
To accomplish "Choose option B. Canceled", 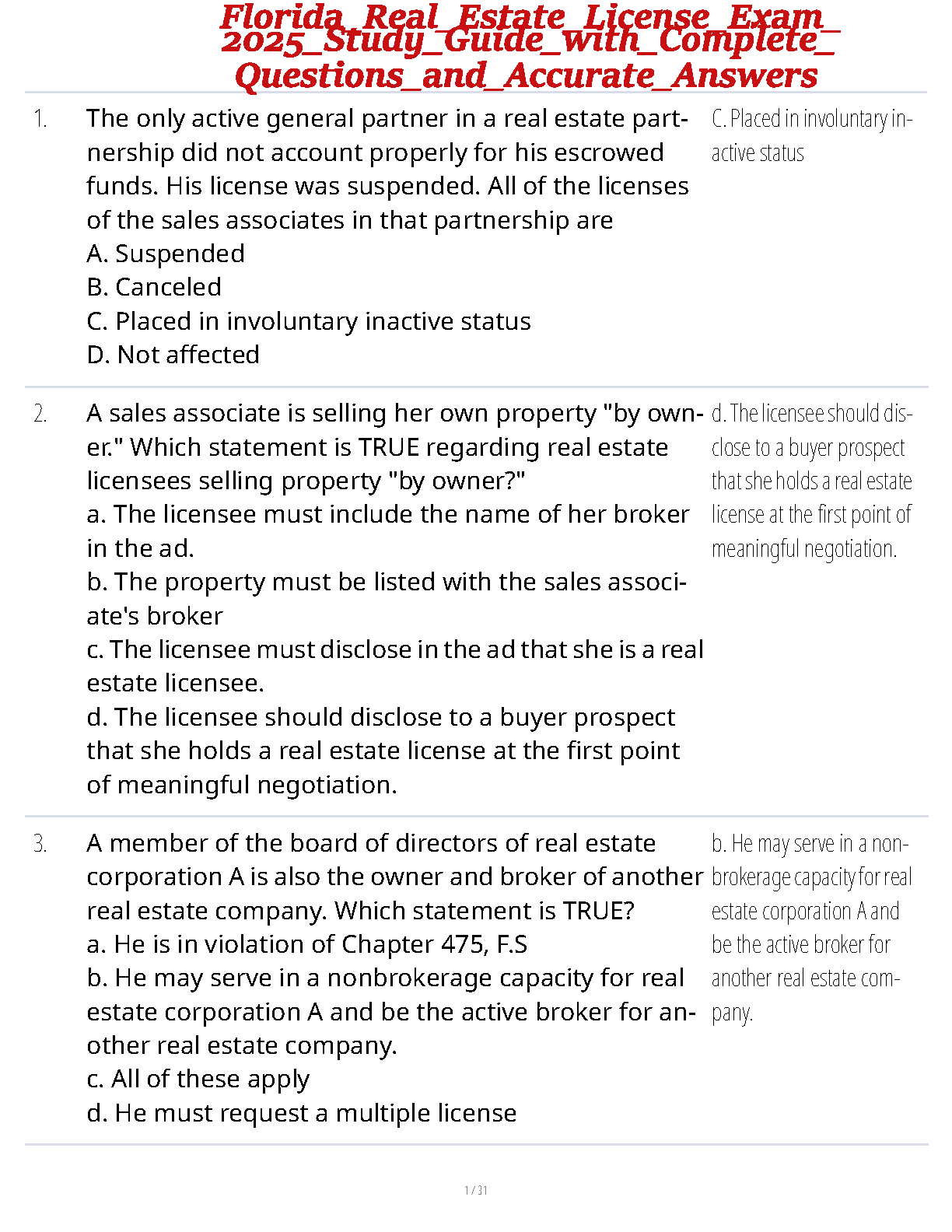I will [x=154, y=287].
